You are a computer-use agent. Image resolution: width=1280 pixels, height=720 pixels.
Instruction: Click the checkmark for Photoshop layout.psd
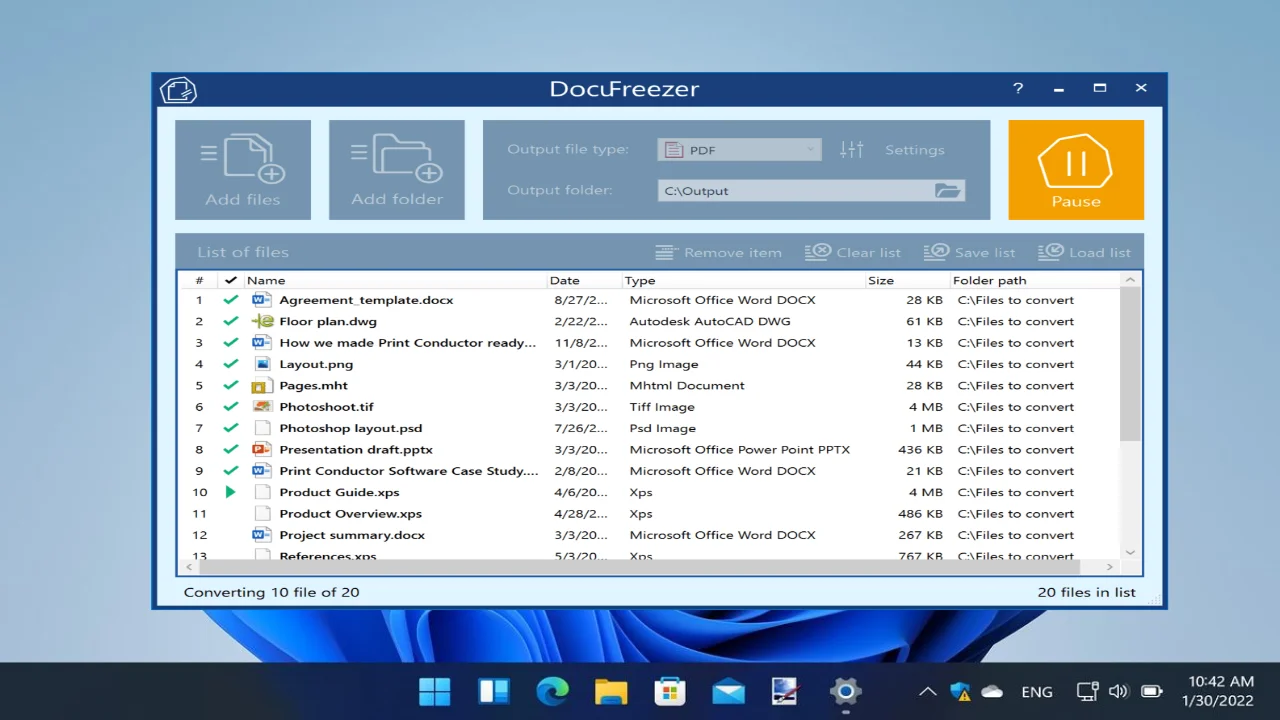coord(231,428)
